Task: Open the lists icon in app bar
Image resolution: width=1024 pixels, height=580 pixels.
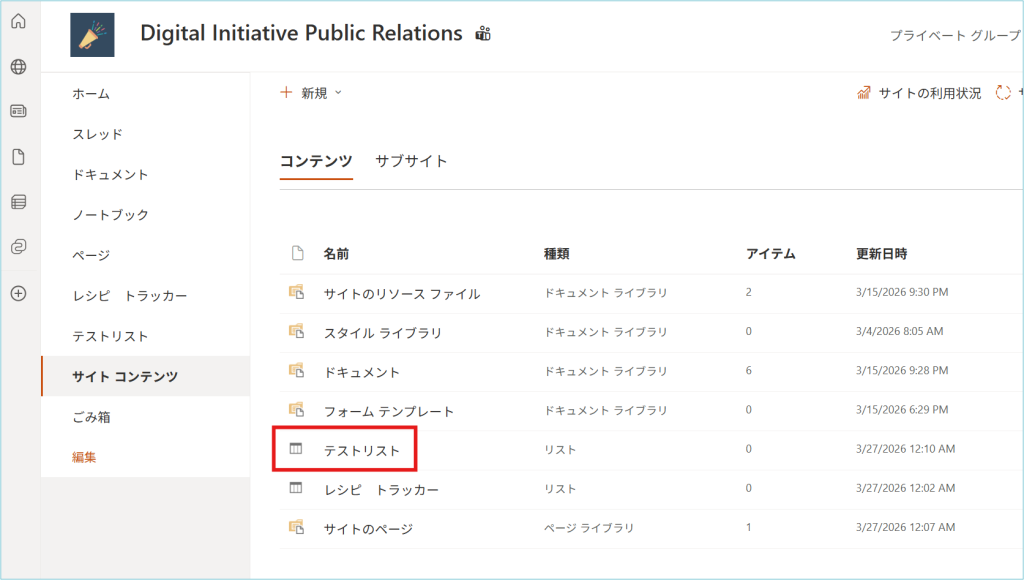Action: pyautogui.click(x=18, y=202)
